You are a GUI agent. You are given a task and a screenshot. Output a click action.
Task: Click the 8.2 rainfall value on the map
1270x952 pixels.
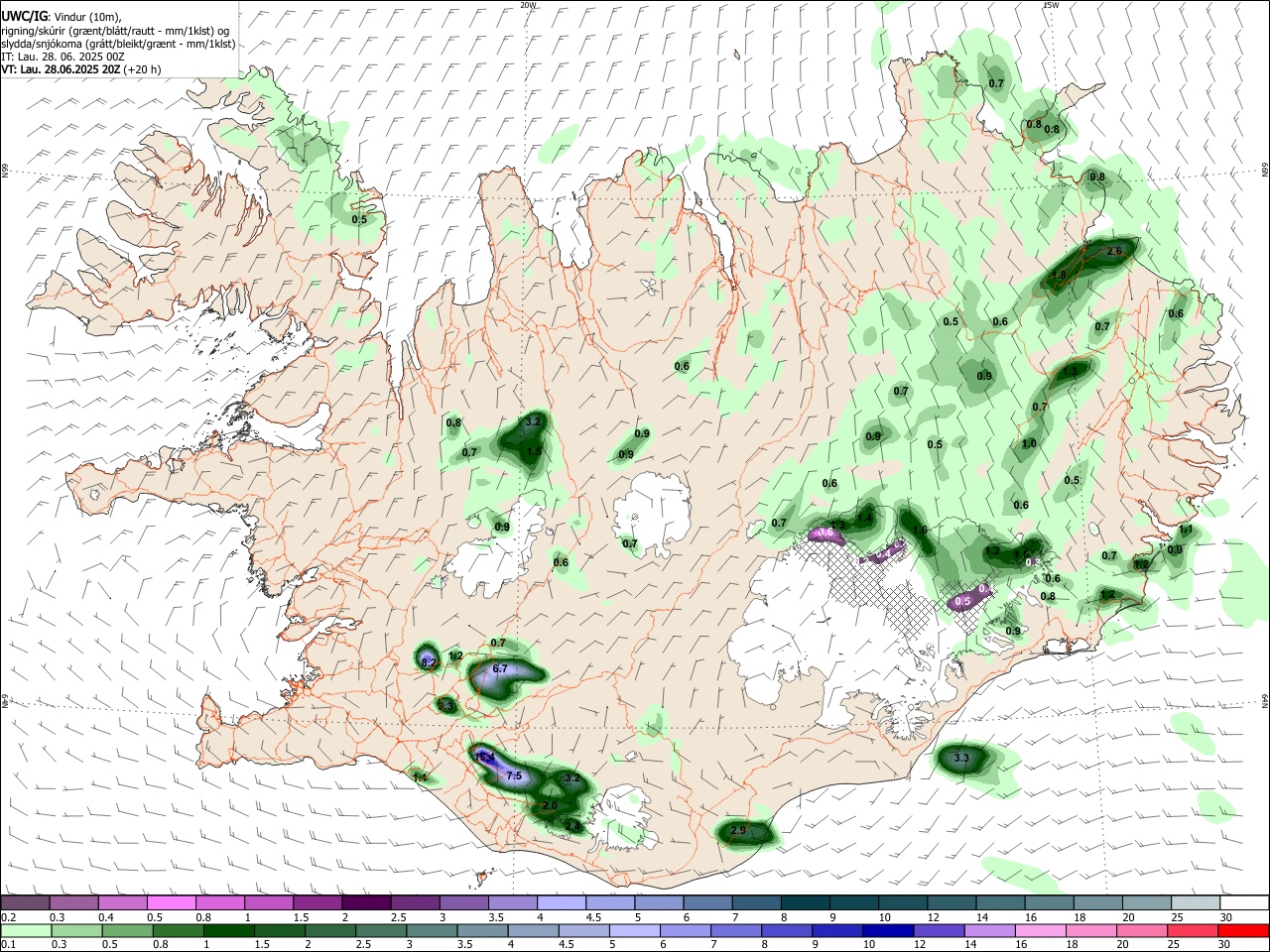429,662
